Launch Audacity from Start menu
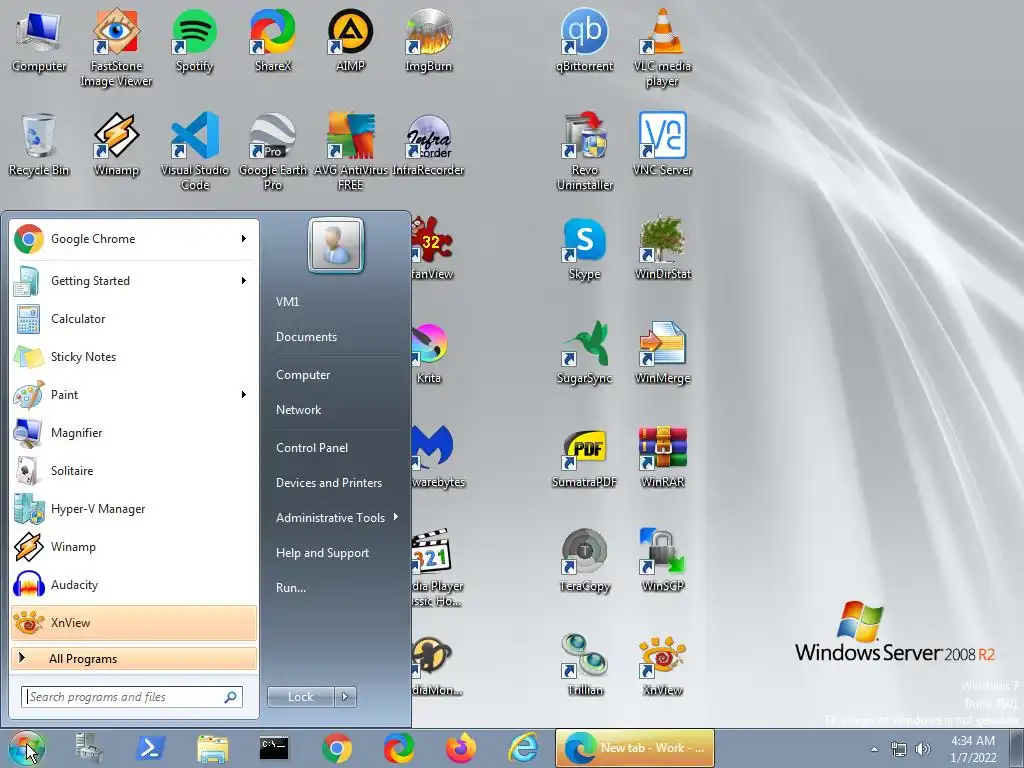The width and height of the screenshot is (1024, 768). click(x=134, y=584)
